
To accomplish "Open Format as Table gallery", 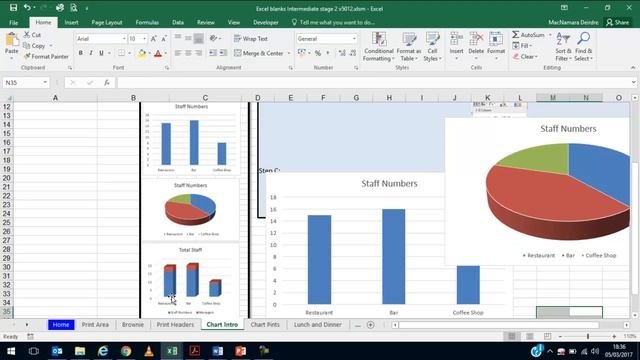I will pos(409,47).
